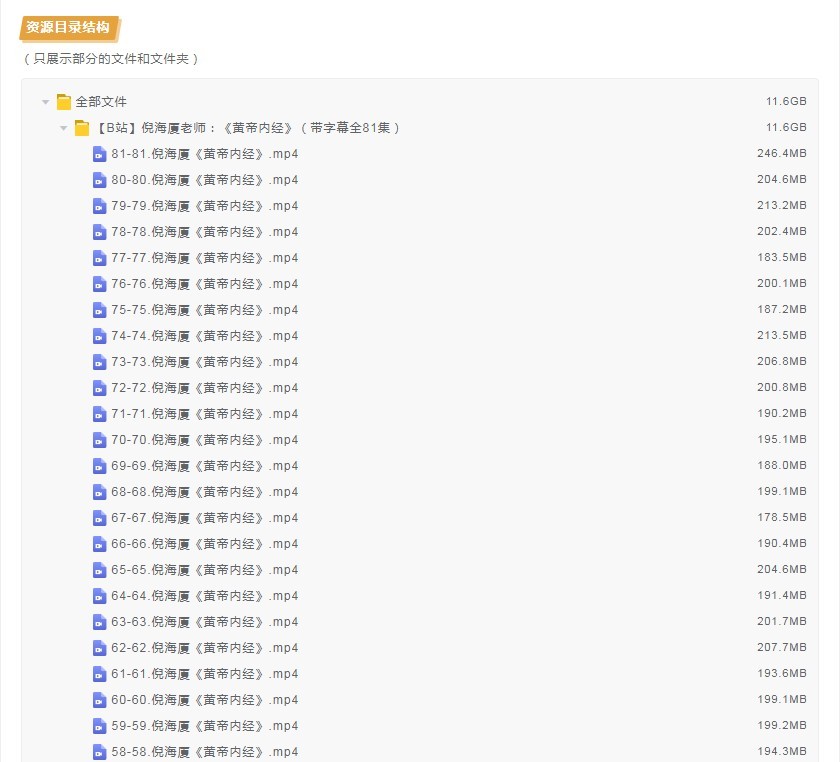Click video icon of 65-65.倪海厦 file
The height and width of the screenshot is (762, 840).
coord(100,570)
